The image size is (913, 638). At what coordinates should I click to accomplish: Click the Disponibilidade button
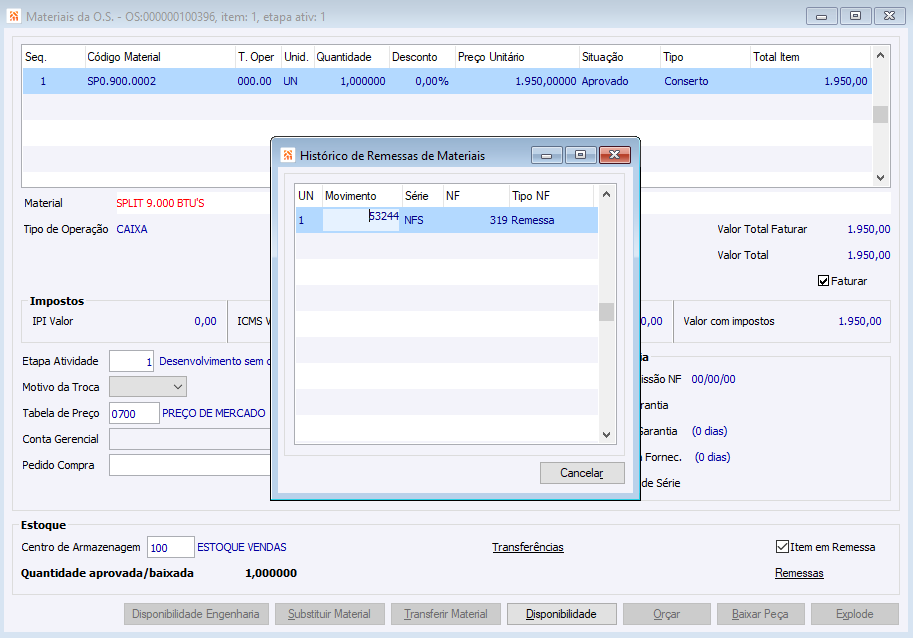click(x=561, y=614)
